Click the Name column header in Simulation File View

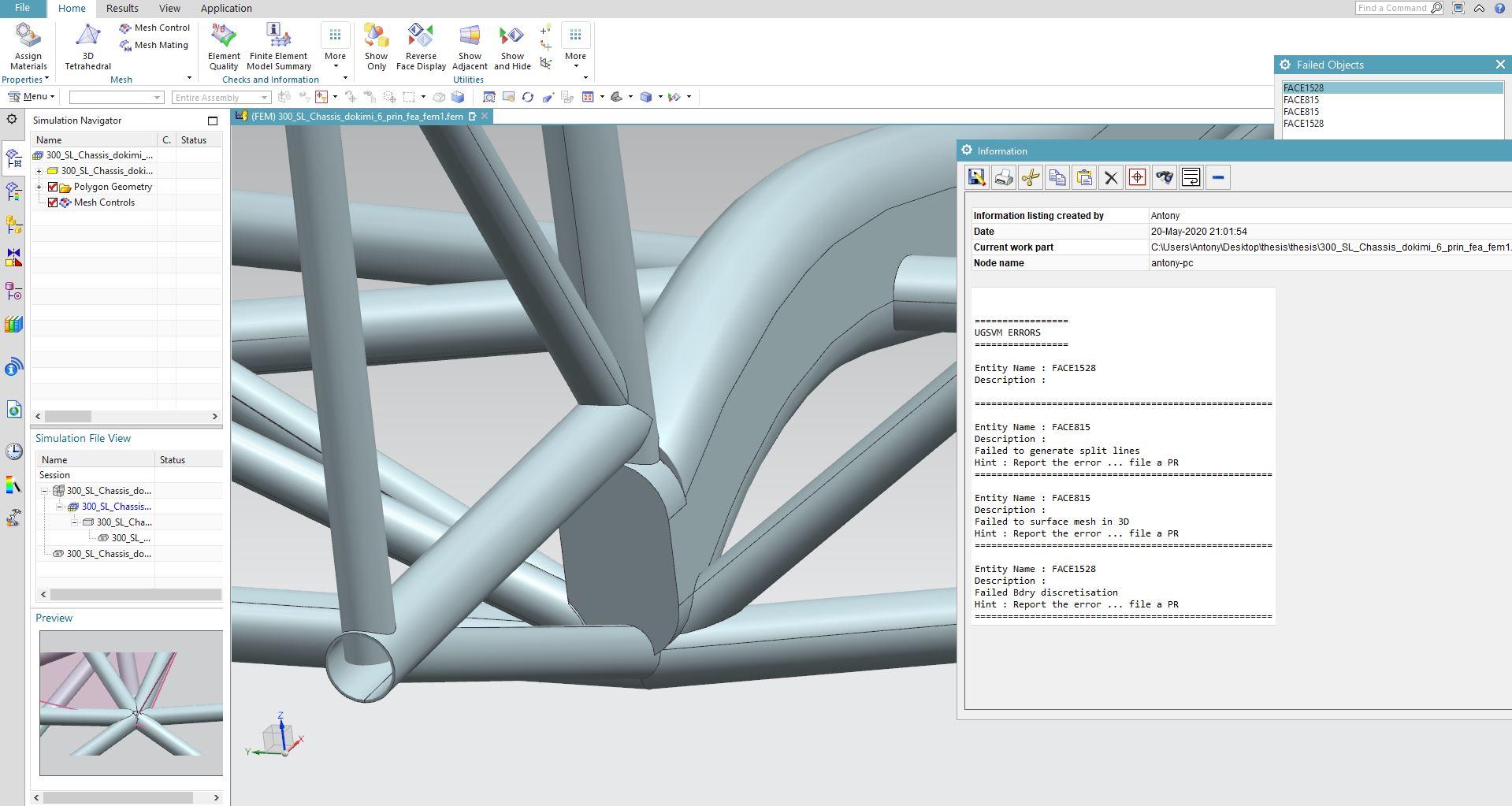tap(95, 460)
